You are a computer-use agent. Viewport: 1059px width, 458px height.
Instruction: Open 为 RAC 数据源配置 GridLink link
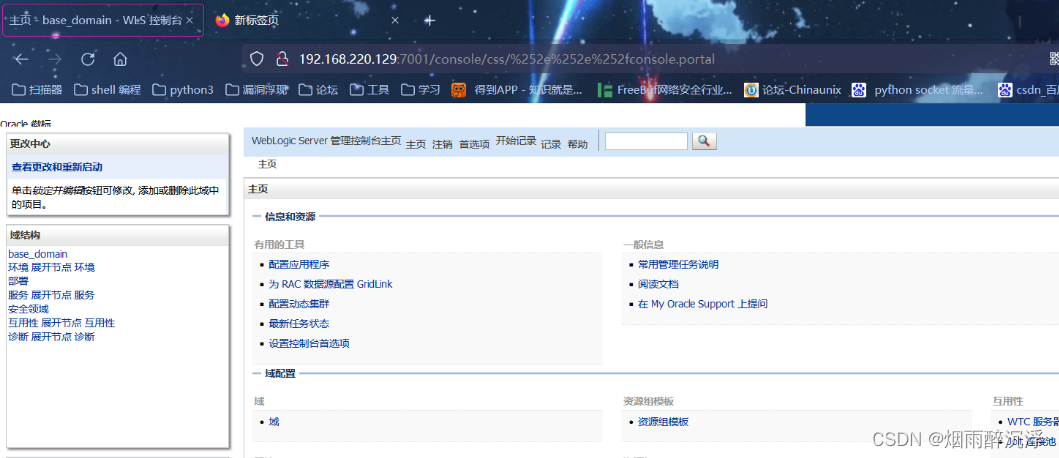click(330, 284)
